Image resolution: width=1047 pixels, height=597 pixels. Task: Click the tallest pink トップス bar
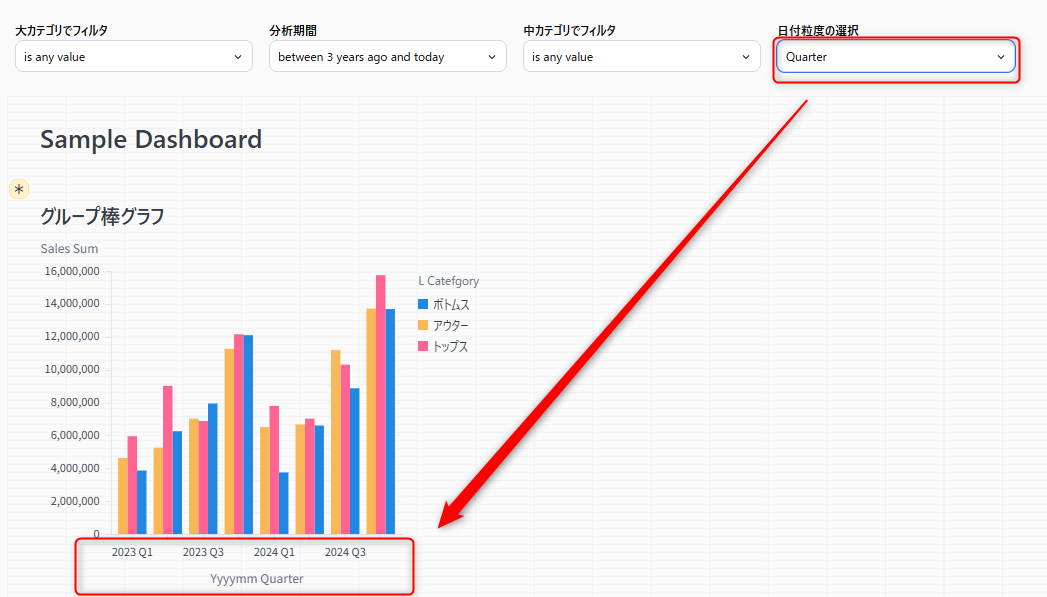pyautogui.click(x=381, y=405)
